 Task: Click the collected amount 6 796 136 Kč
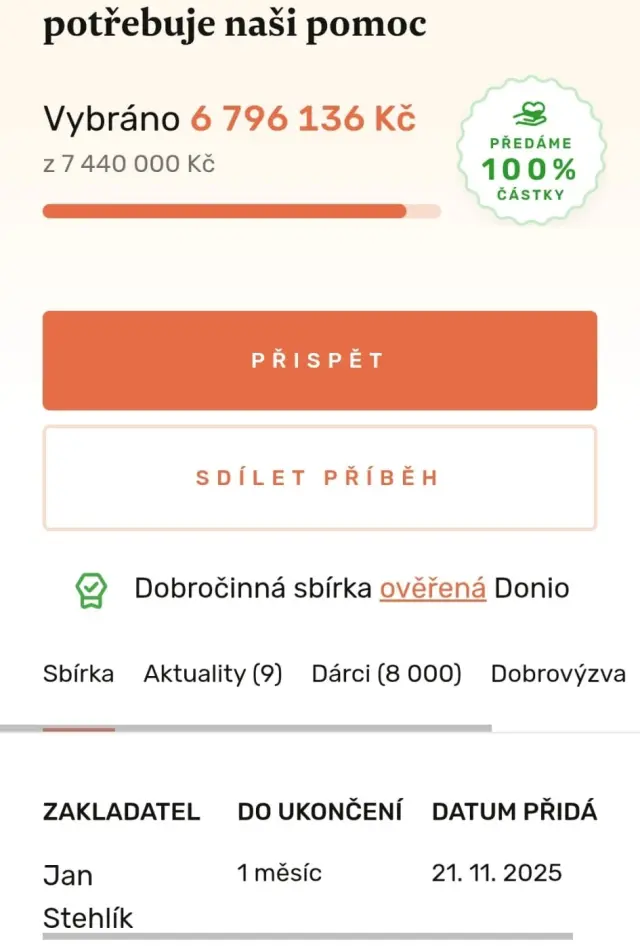click(303, 120)
